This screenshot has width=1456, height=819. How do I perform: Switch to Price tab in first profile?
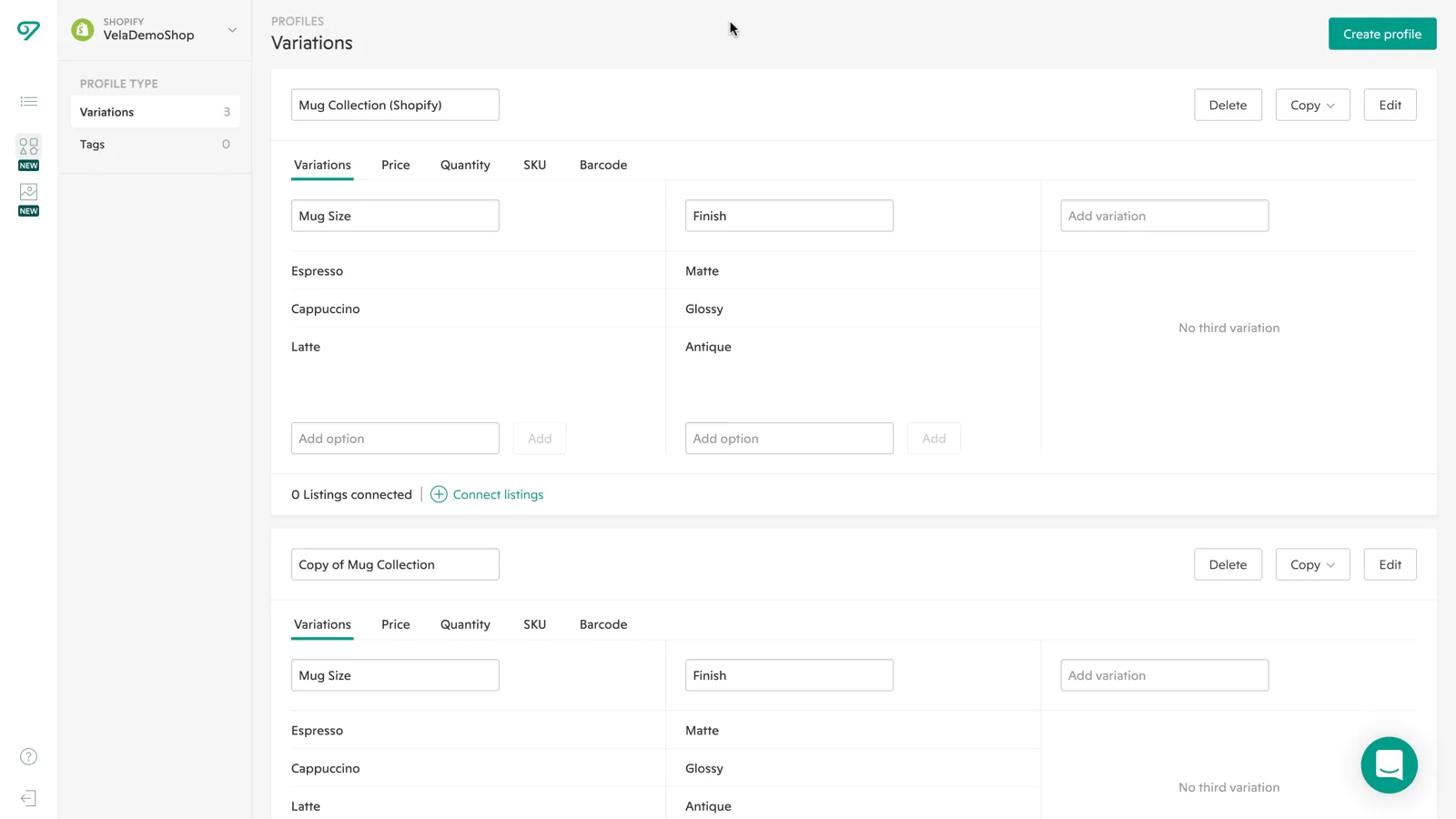(395, 165)
